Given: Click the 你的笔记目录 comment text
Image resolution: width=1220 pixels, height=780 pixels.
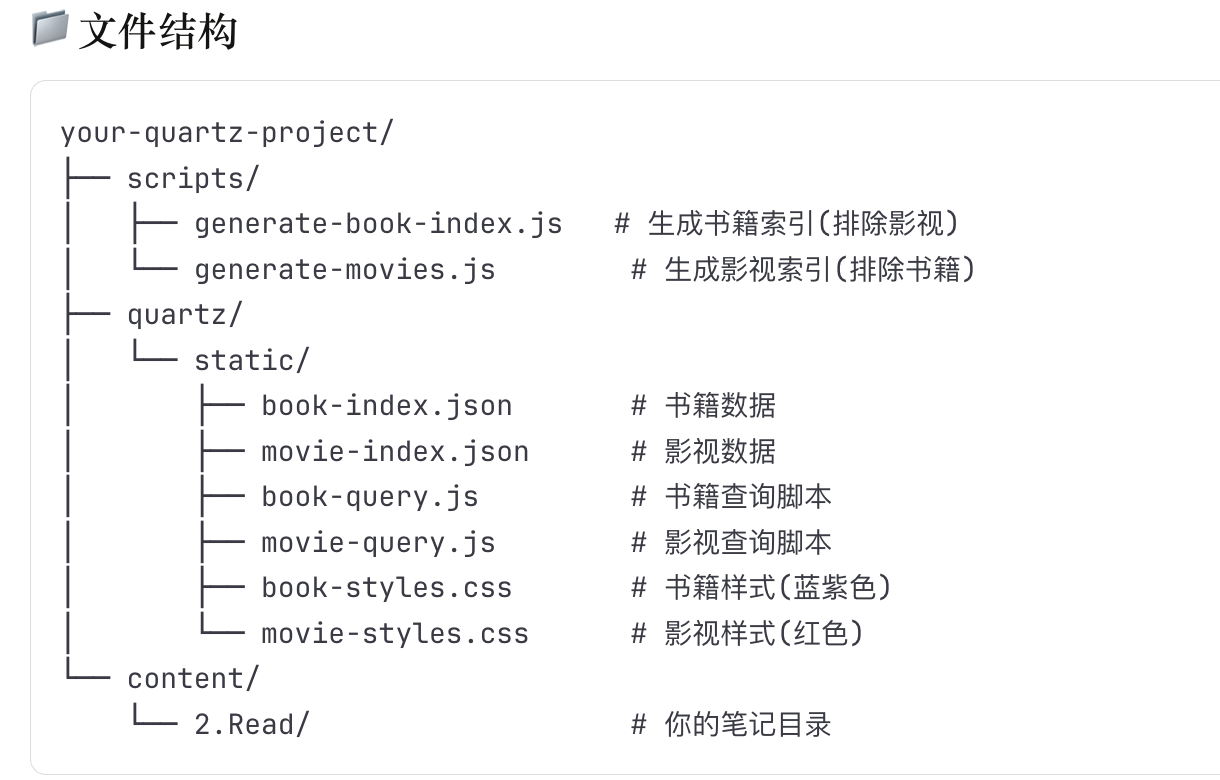Looking at the screenshot, I should pos(747,725).
